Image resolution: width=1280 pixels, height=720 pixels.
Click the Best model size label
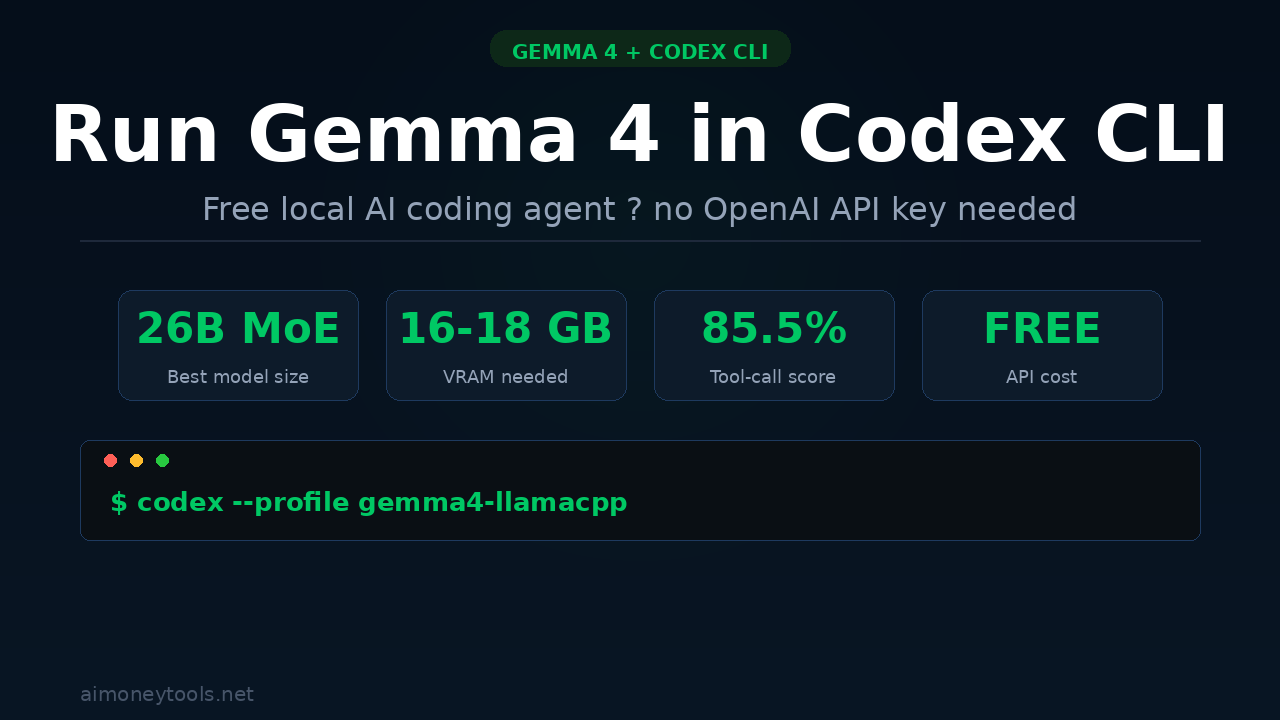tap(238, 377)
